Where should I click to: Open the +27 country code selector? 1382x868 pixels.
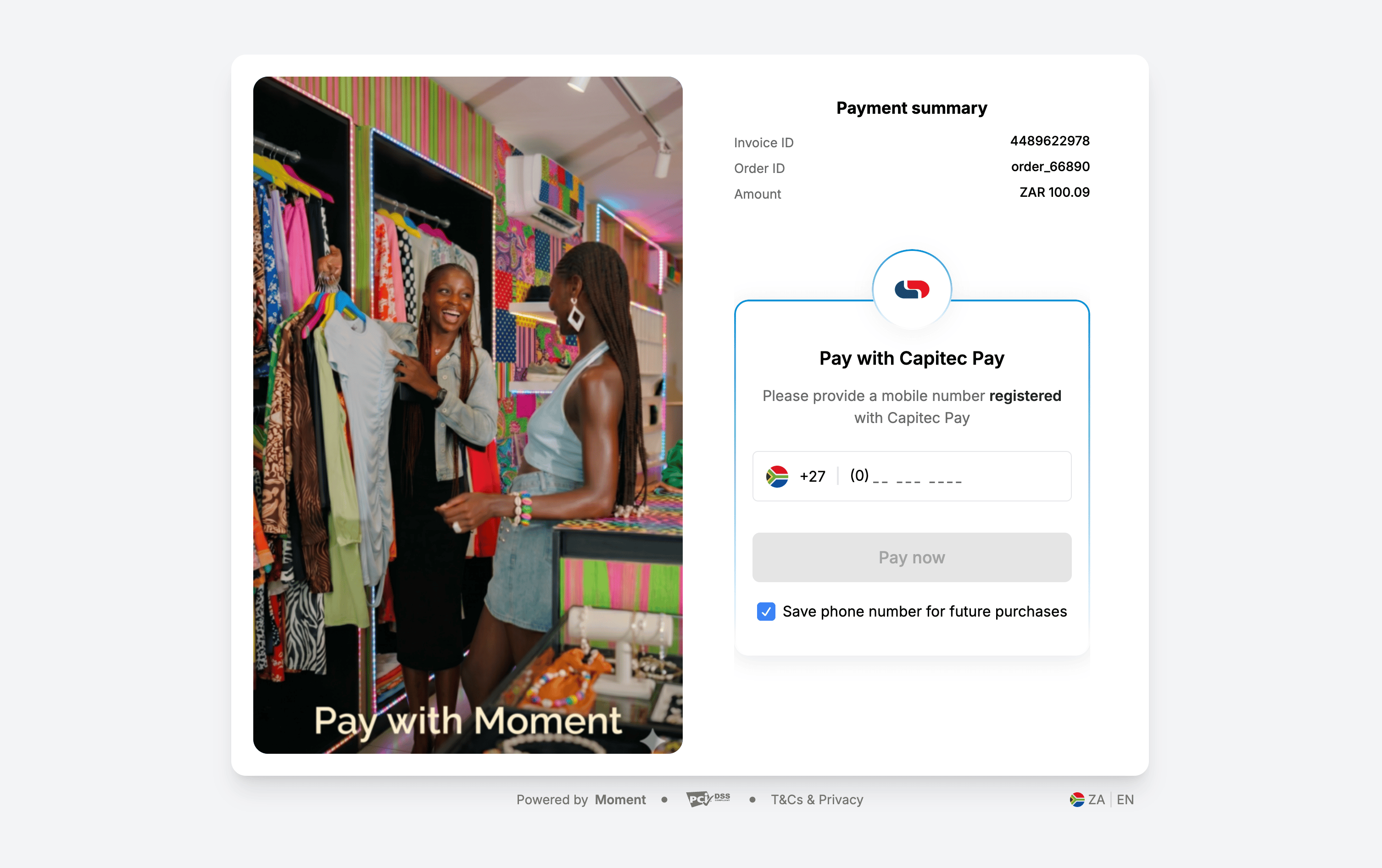(796, 476)
